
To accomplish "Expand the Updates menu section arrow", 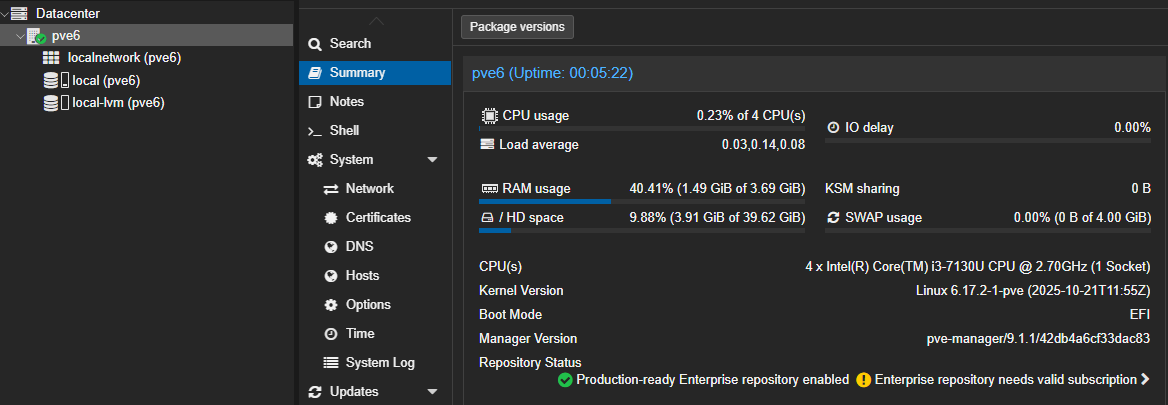I will (432, 392).
